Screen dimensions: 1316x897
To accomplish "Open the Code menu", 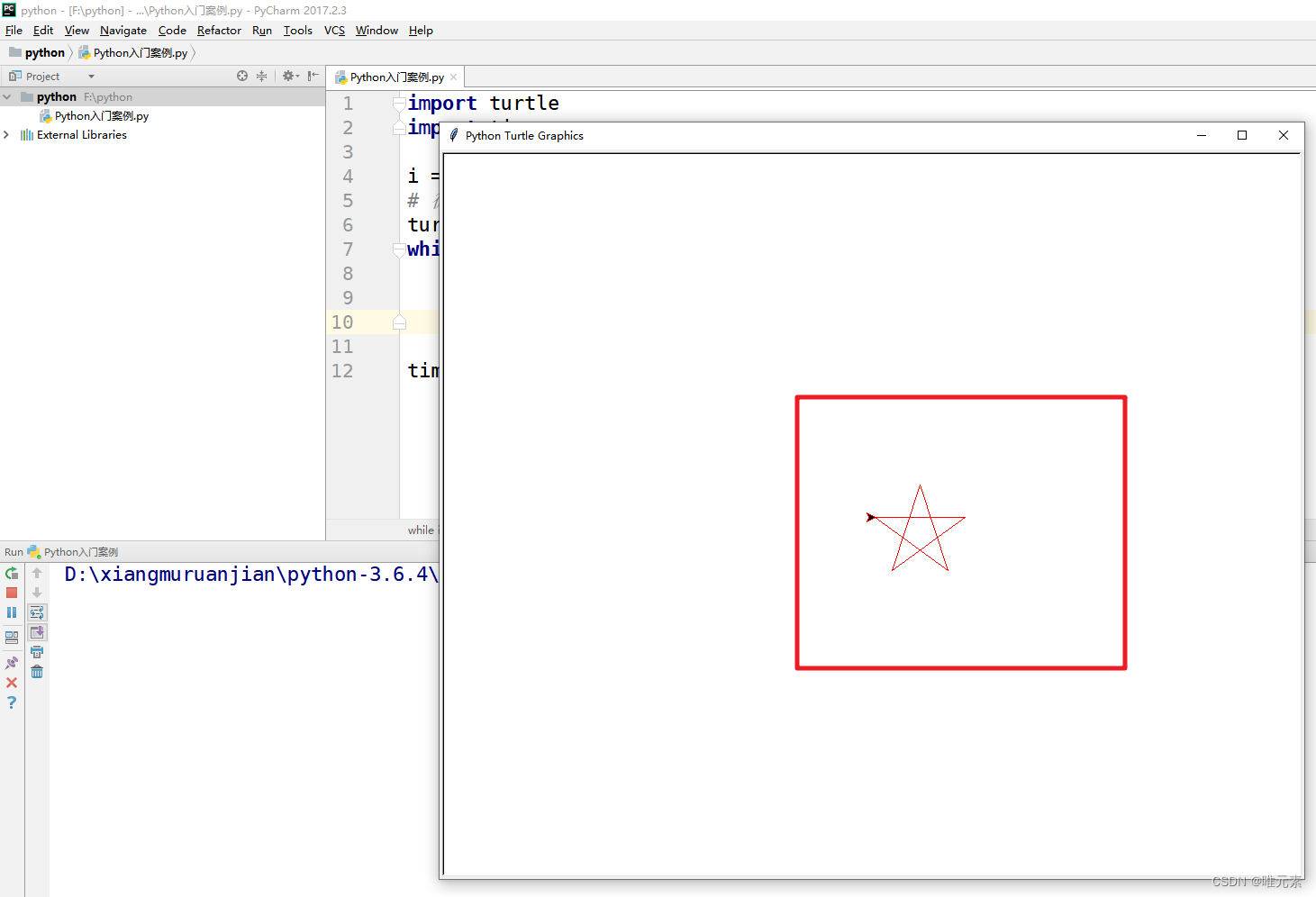I will (172, 30).
